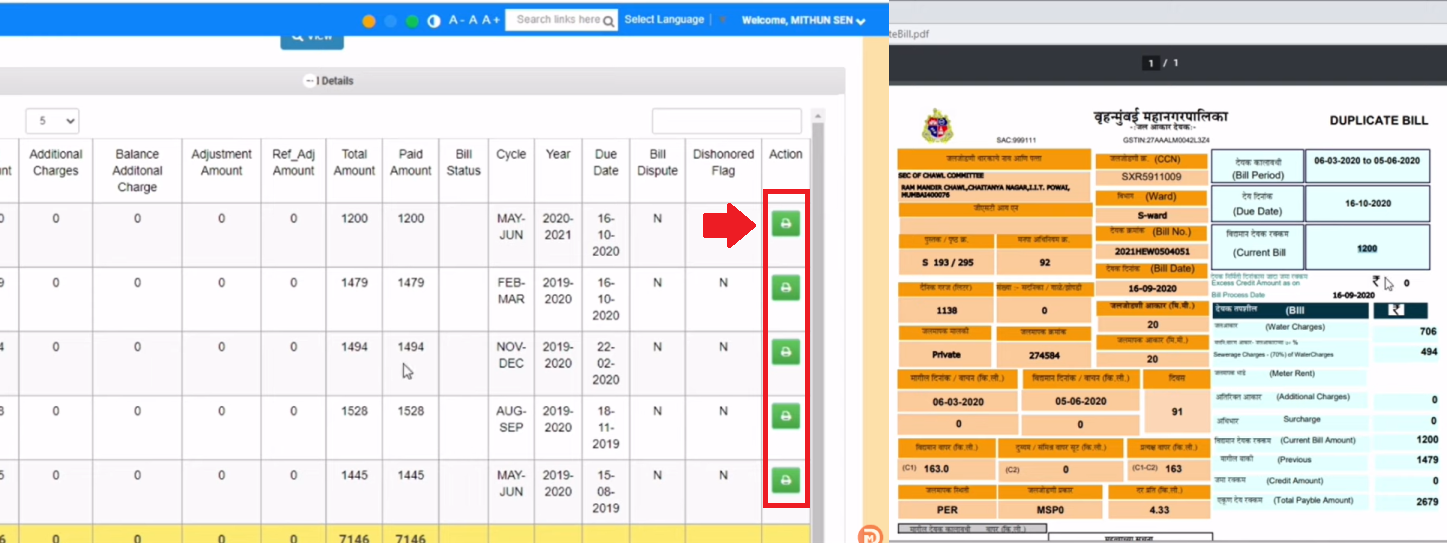Viewport: 1447px width, 543px height.
Task: Sort by Ref_Adj Amount column
Action: 294,170
